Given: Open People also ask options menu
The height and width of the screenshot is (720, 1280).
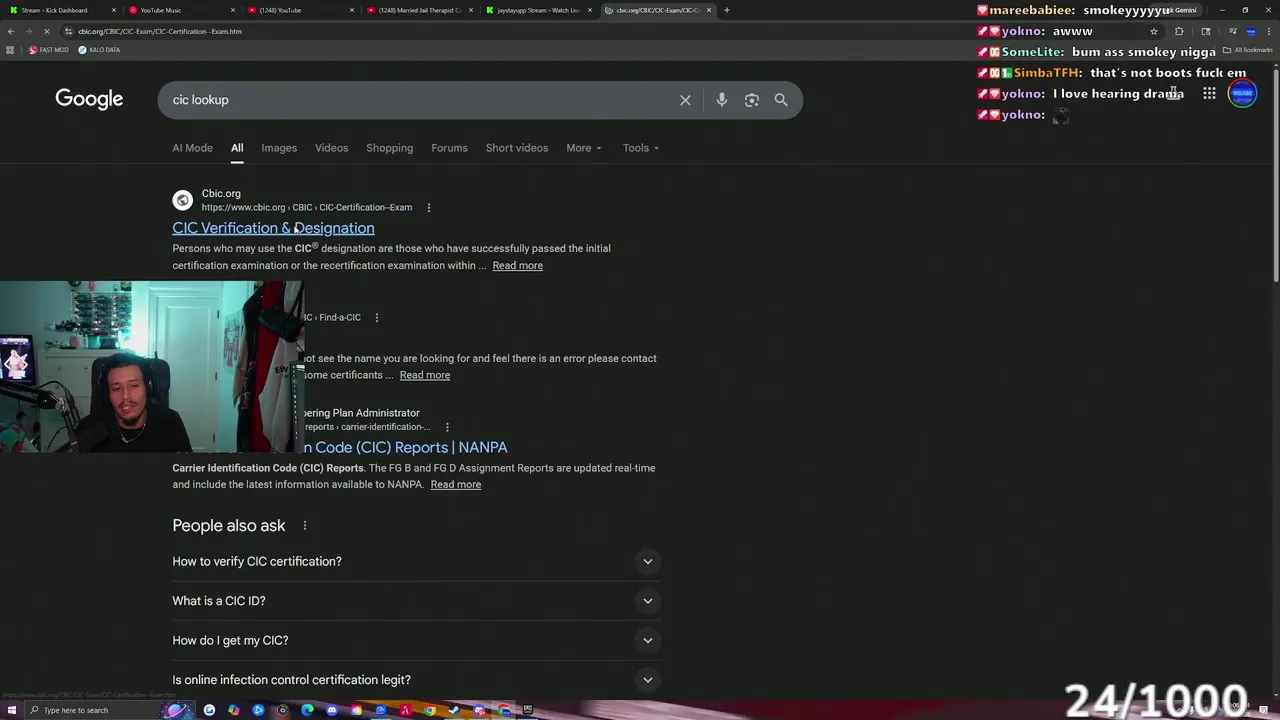Looking at the screenshot, I should pyautogui.click(x=305, y=526).
